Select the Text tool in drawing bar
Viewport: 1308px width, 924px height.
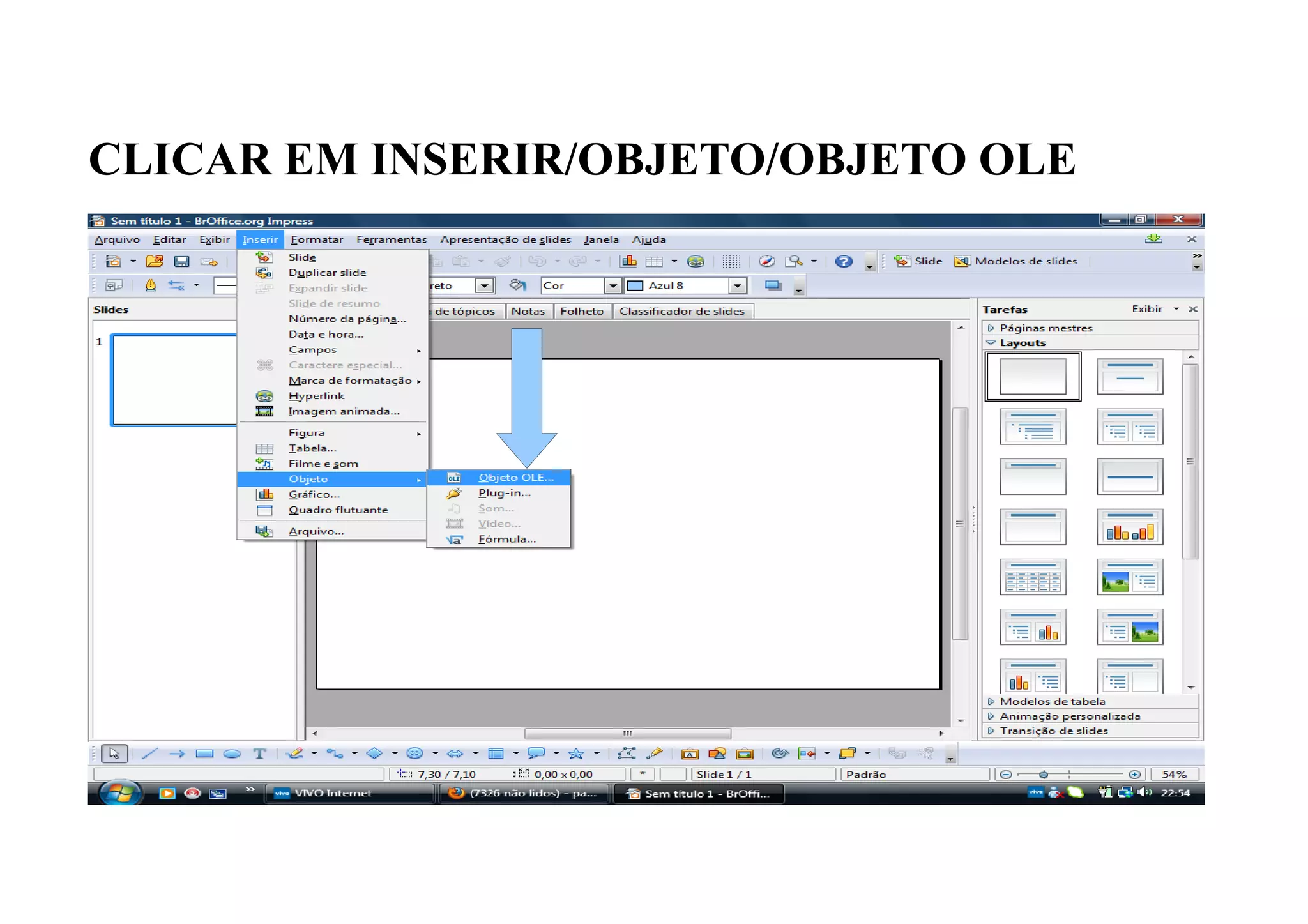click(259, 754)
